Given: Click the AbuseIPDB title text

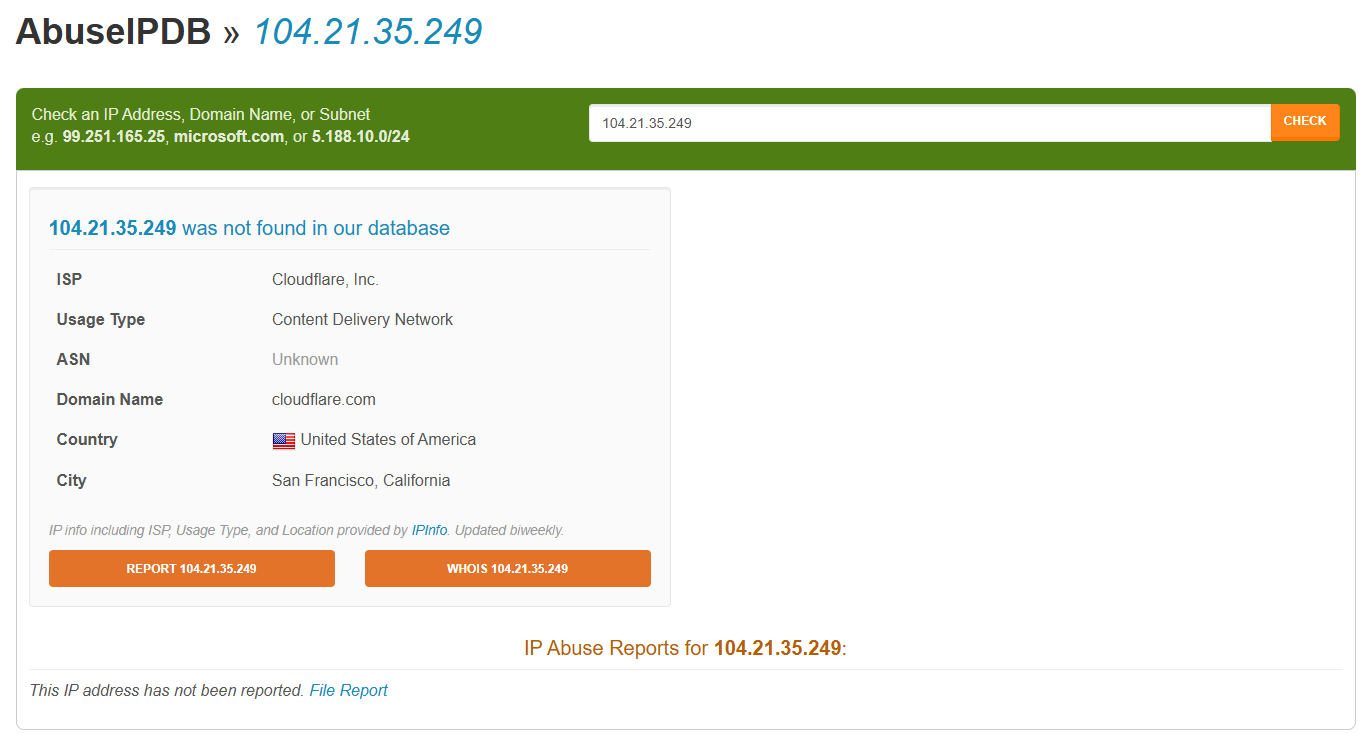Looking at the screenshot, I should pyautogui.click(x=113, y=31).
